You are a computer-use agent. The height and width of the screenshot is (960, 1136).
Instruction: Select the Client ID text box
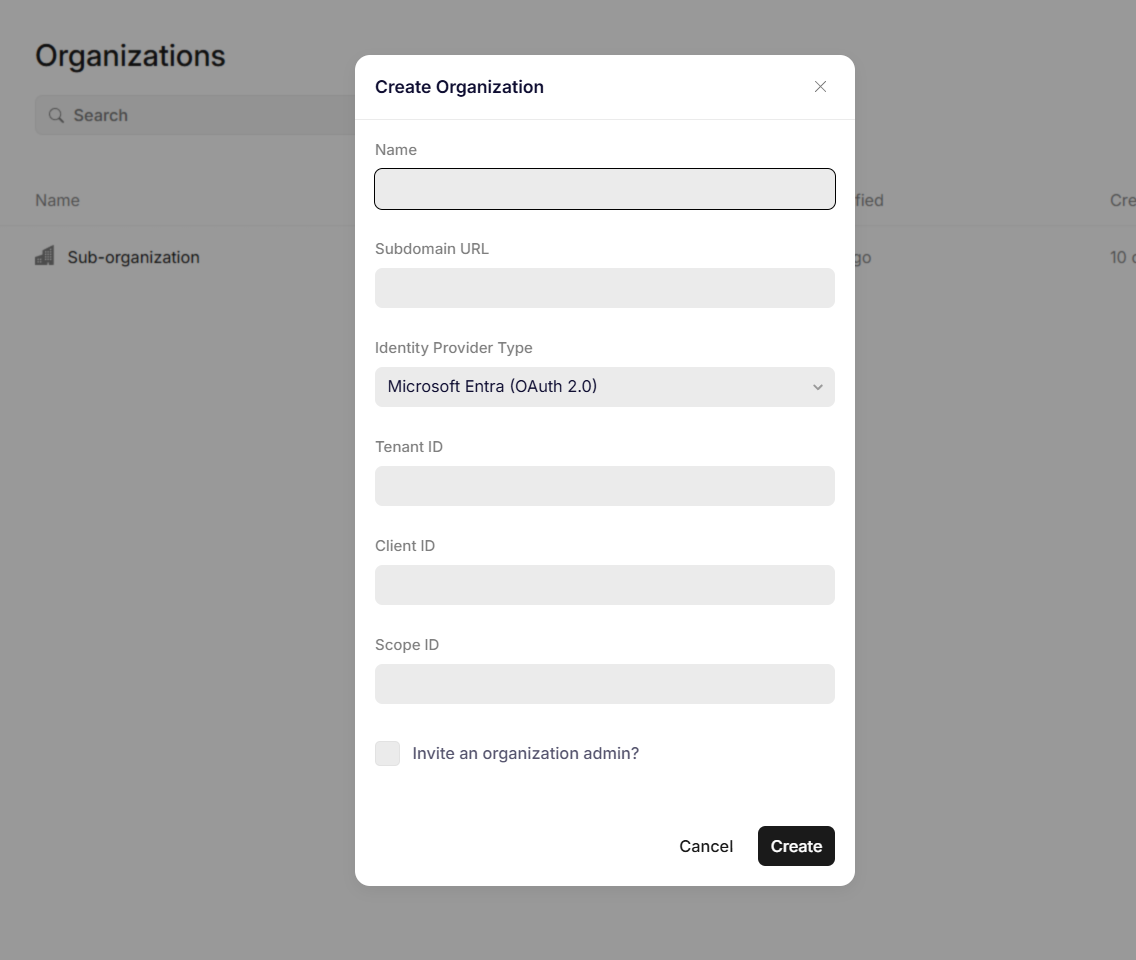(605, 585)
